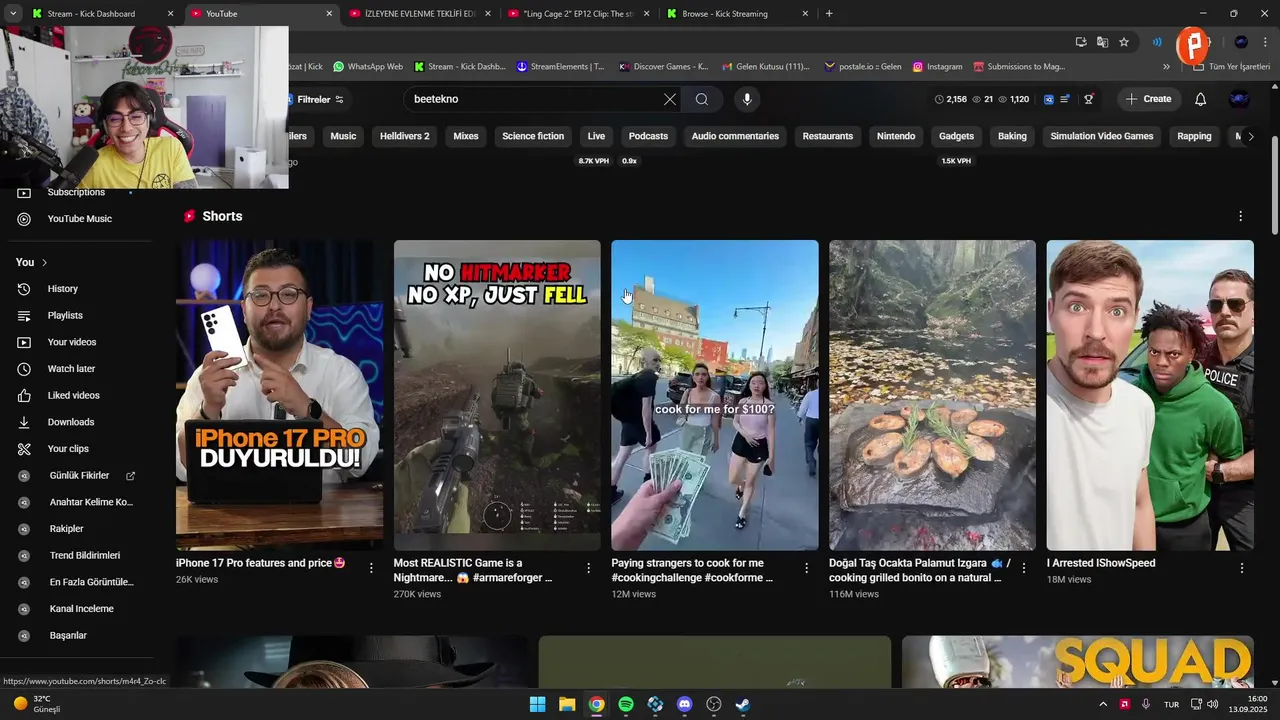Open options for Most REALISTIC Game short
1280x720 pixels.
(589, 568)
